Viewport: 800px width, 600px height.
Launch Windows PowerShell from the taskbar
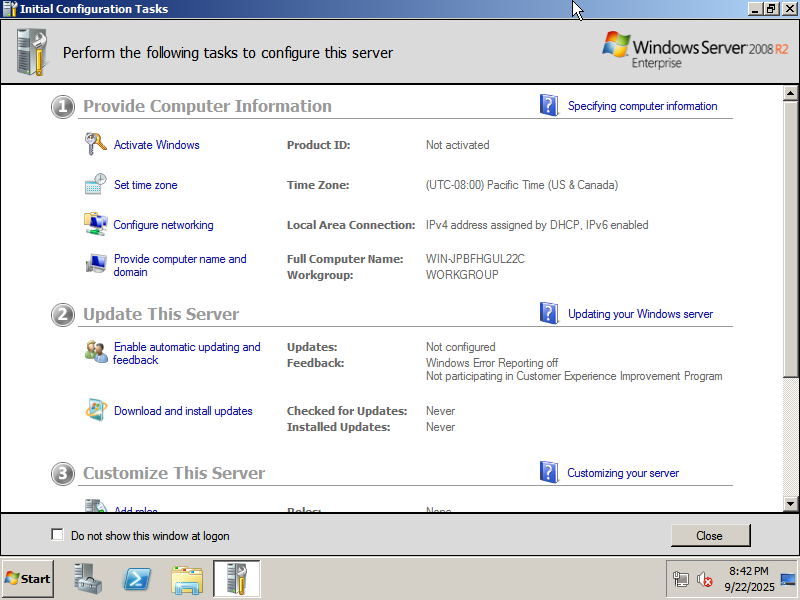pos(137,579)
